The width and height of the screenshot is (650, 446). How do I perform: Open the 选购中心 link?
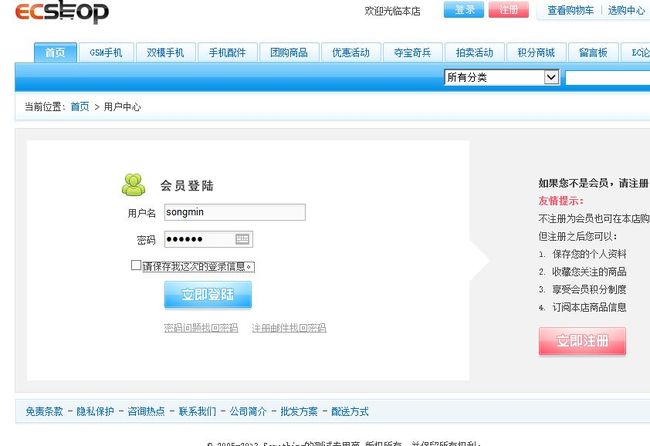coord(626,10)
